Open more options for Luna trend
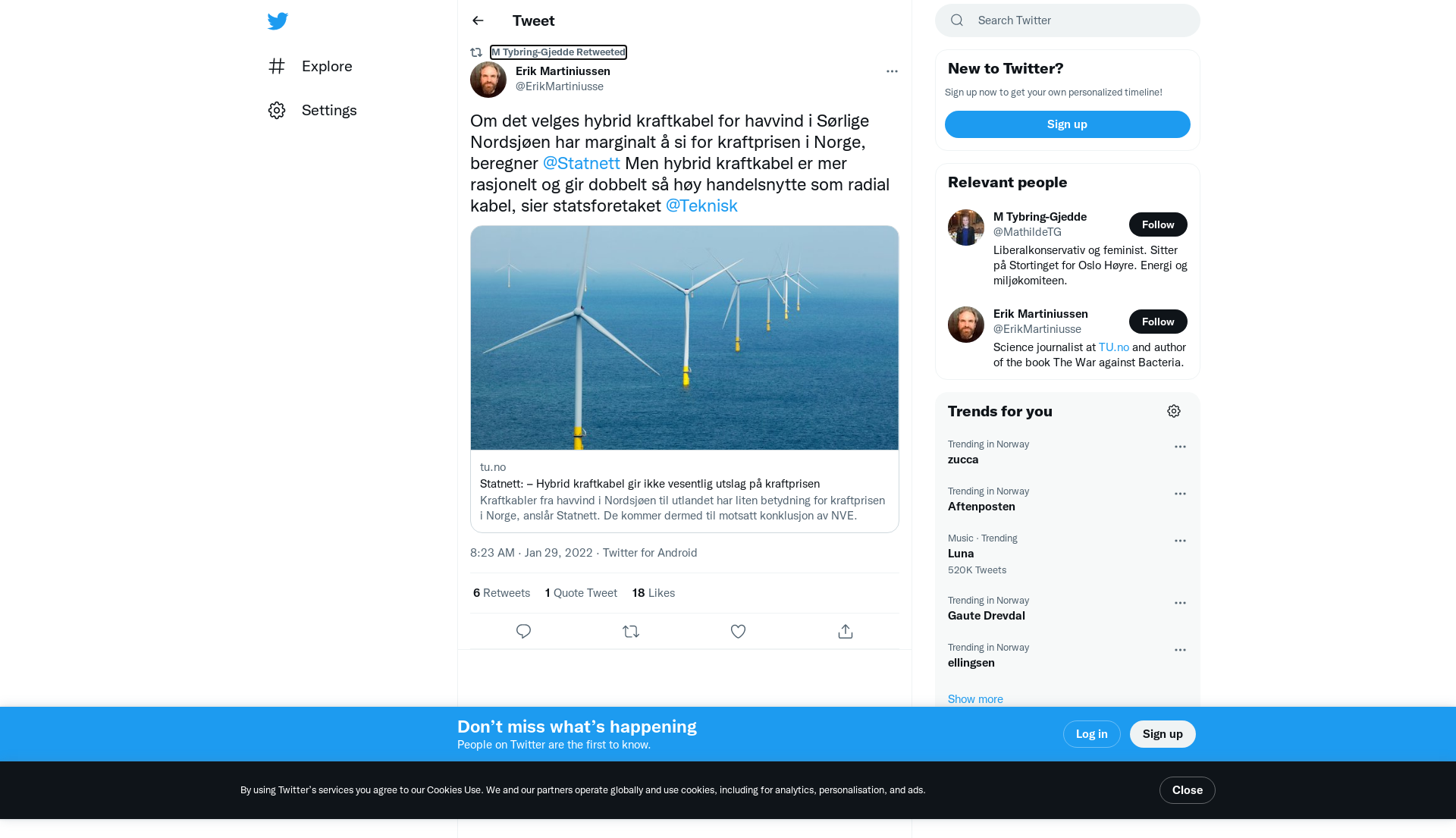Screen dimensions: 1456x838 coord(1180,541)
